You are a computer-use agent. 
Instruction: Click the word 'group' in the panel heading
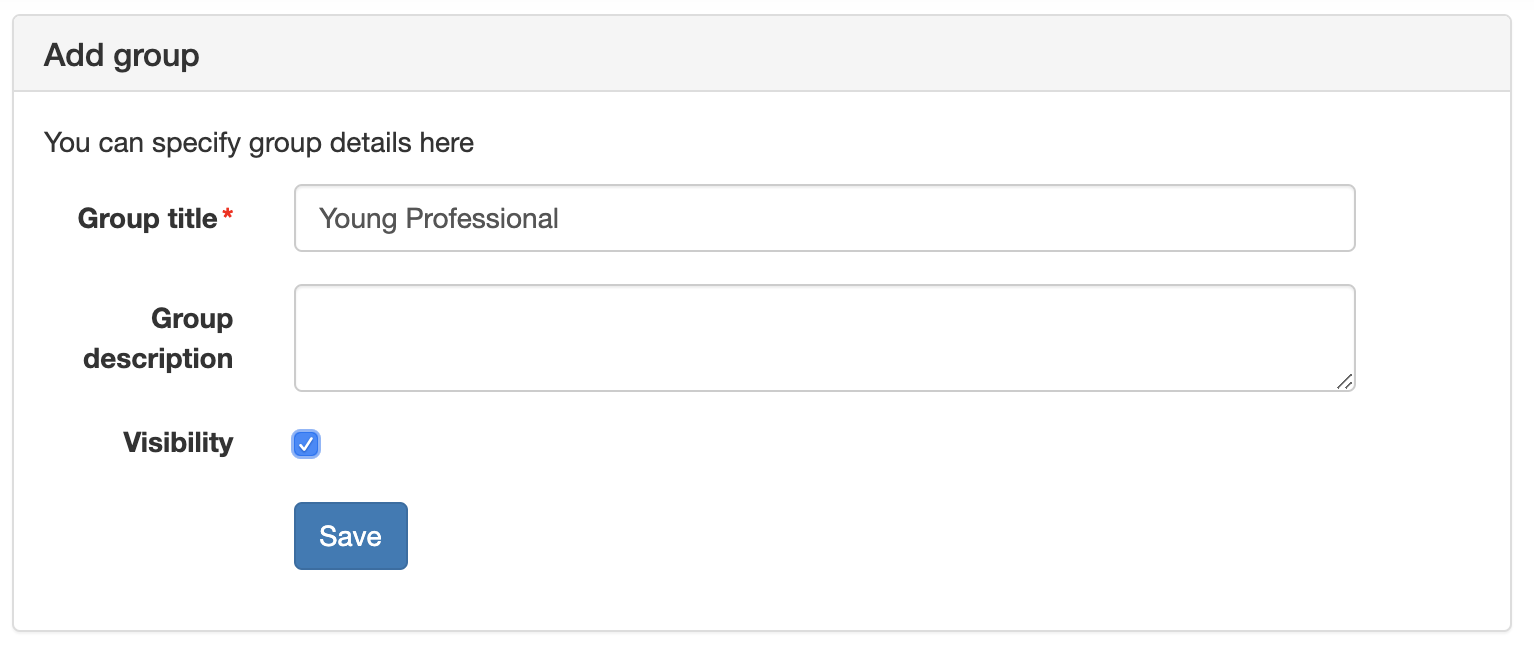[156, 56]
